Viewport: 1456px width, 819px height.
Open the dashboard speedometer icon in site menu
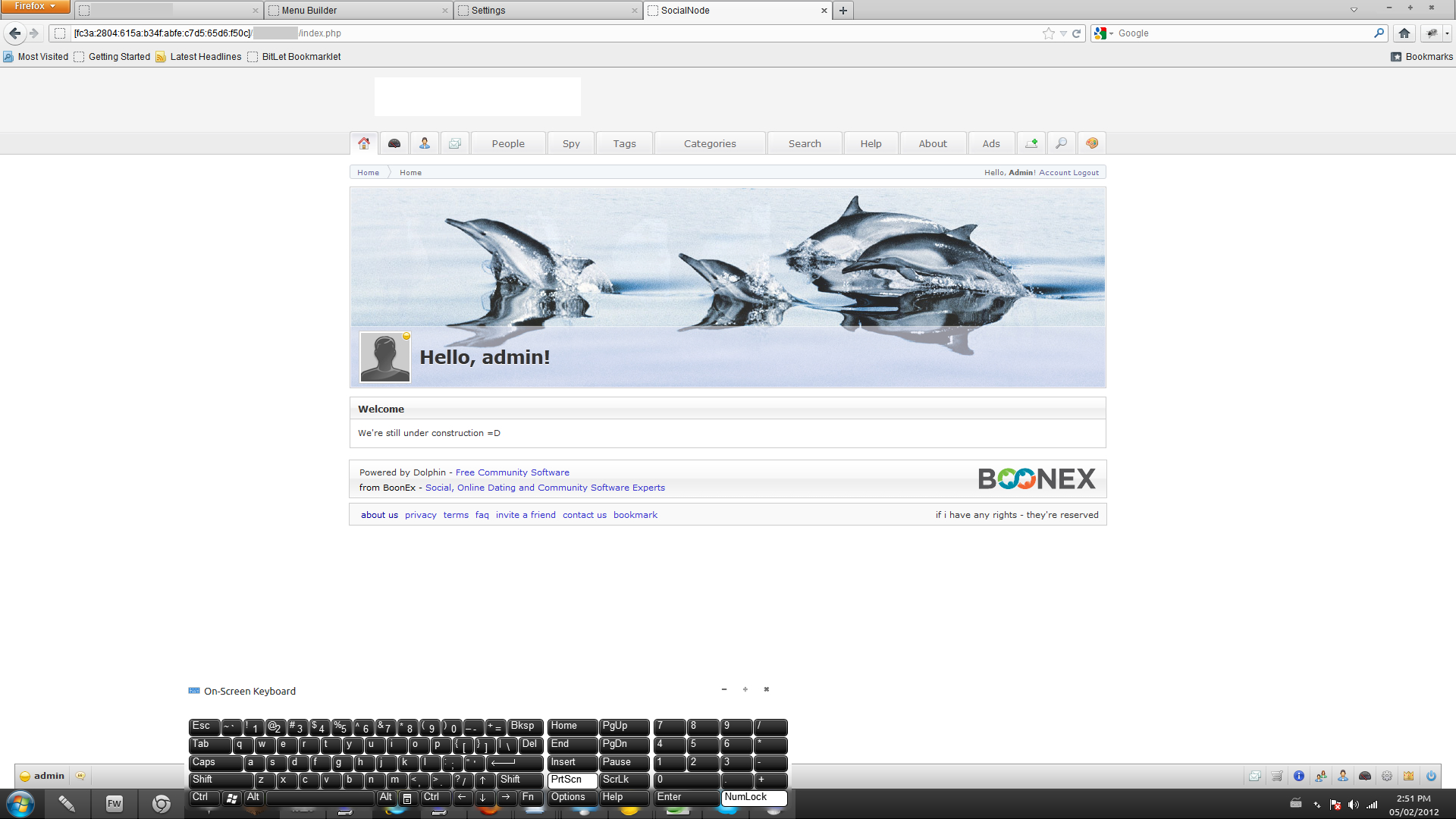tap(394, 143)
